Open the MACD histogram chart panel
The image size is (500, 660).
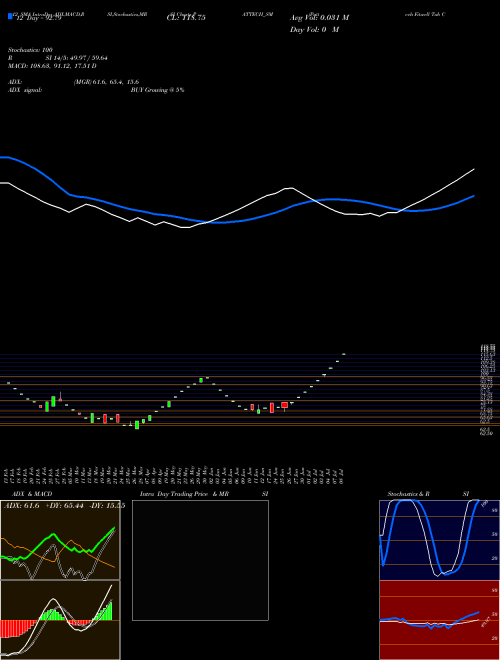[60, 620]
